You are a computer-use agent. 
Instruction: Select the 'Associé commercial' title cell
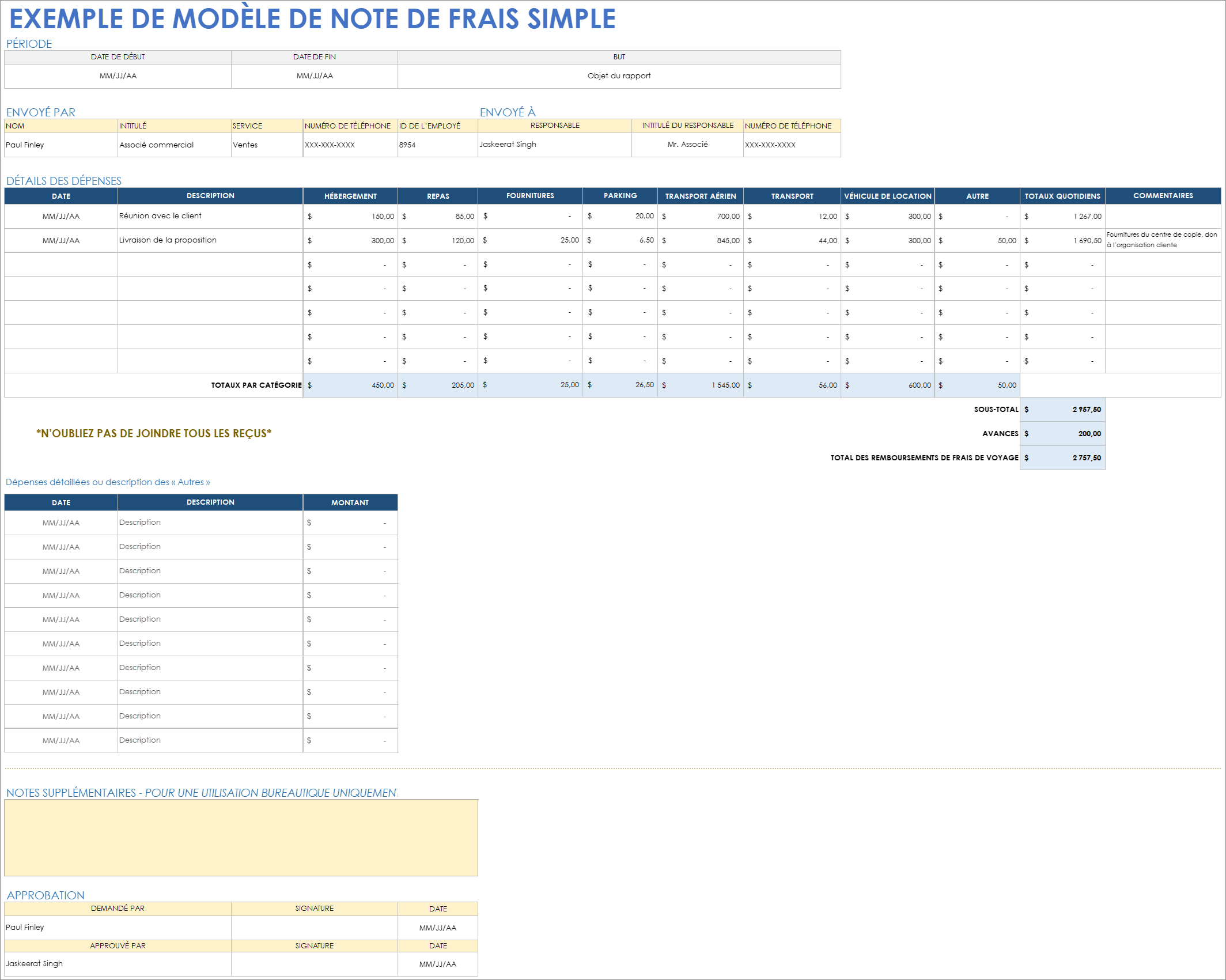(x=175, y=145)
